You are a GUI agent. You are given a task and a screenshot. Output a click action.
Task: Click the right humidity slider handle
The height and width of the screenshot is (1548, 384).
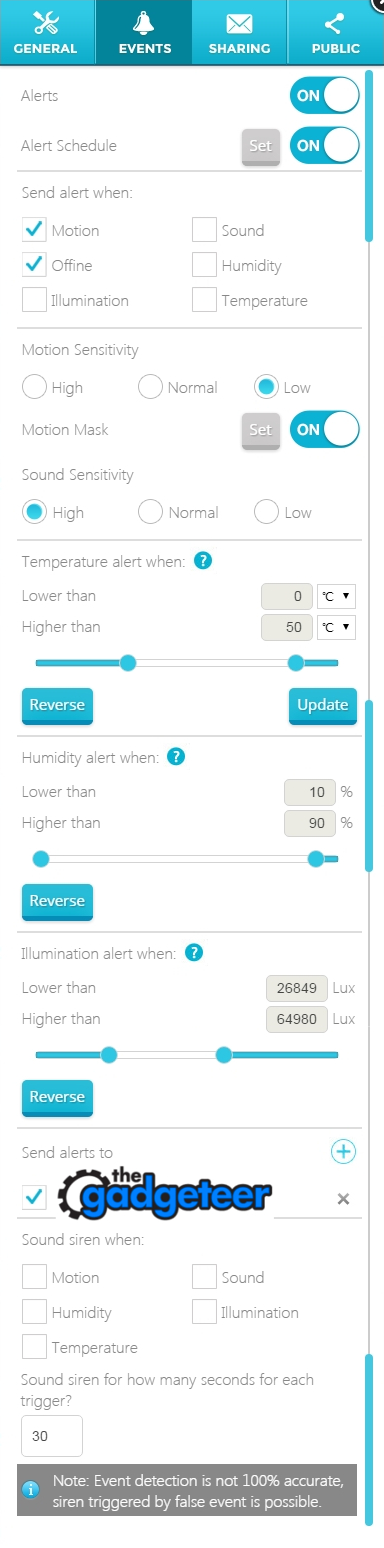pos(316,858)
